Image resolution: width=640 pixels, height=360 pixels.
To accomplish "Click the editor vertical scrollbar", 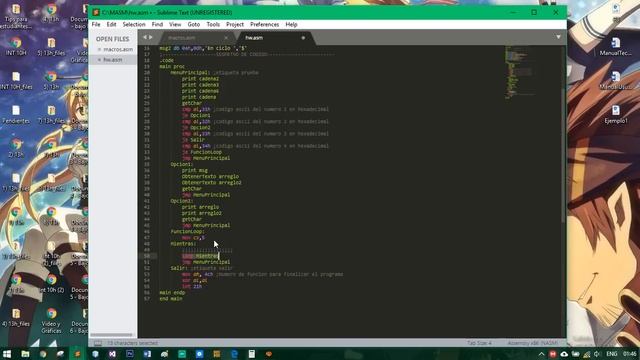I will click(x=563, y=155).
